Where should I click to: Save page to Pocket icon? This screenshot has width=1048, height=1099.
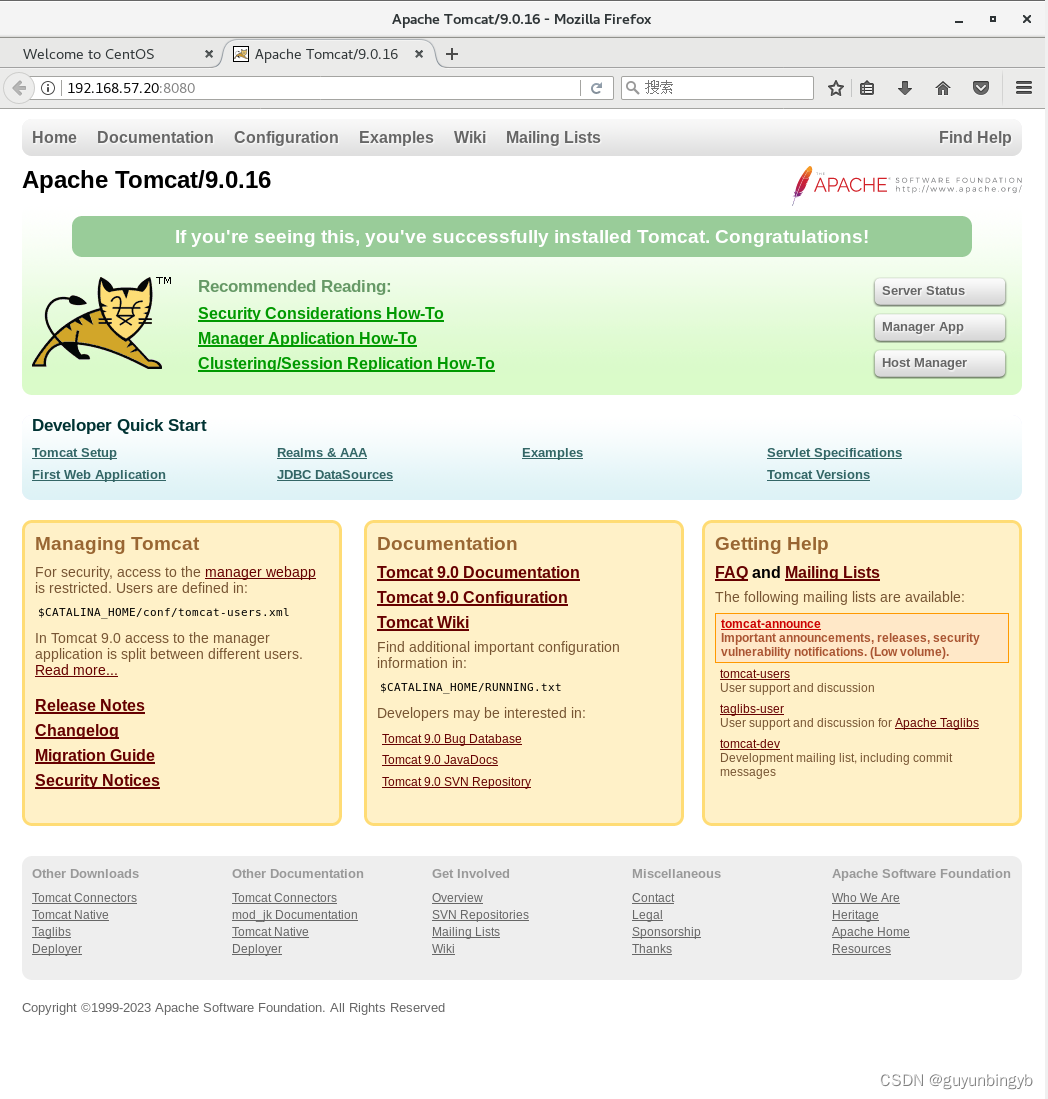click(981, 88)
